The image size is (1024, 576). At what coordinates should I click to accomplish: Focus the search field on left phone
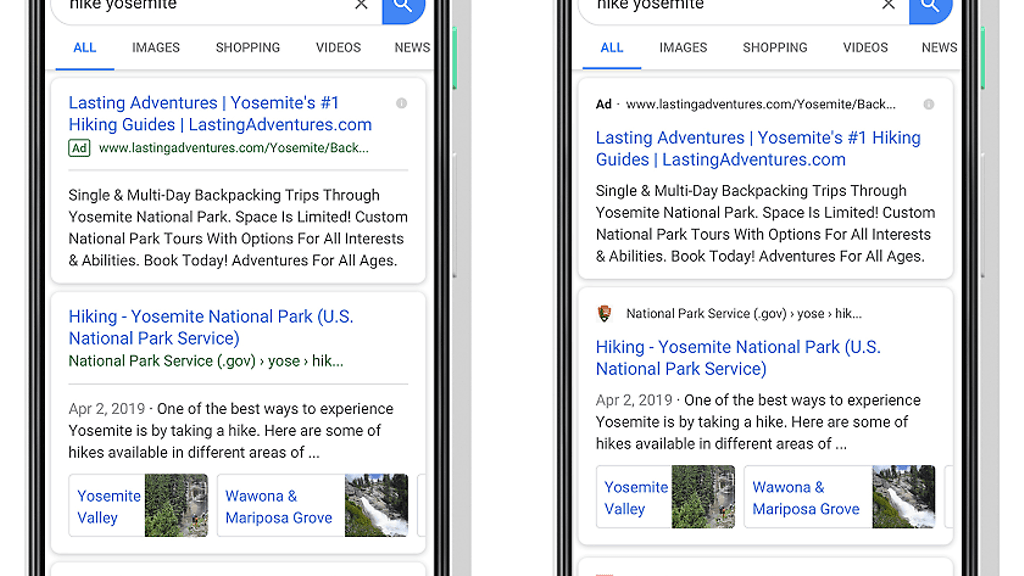click(x=200, y=6)
